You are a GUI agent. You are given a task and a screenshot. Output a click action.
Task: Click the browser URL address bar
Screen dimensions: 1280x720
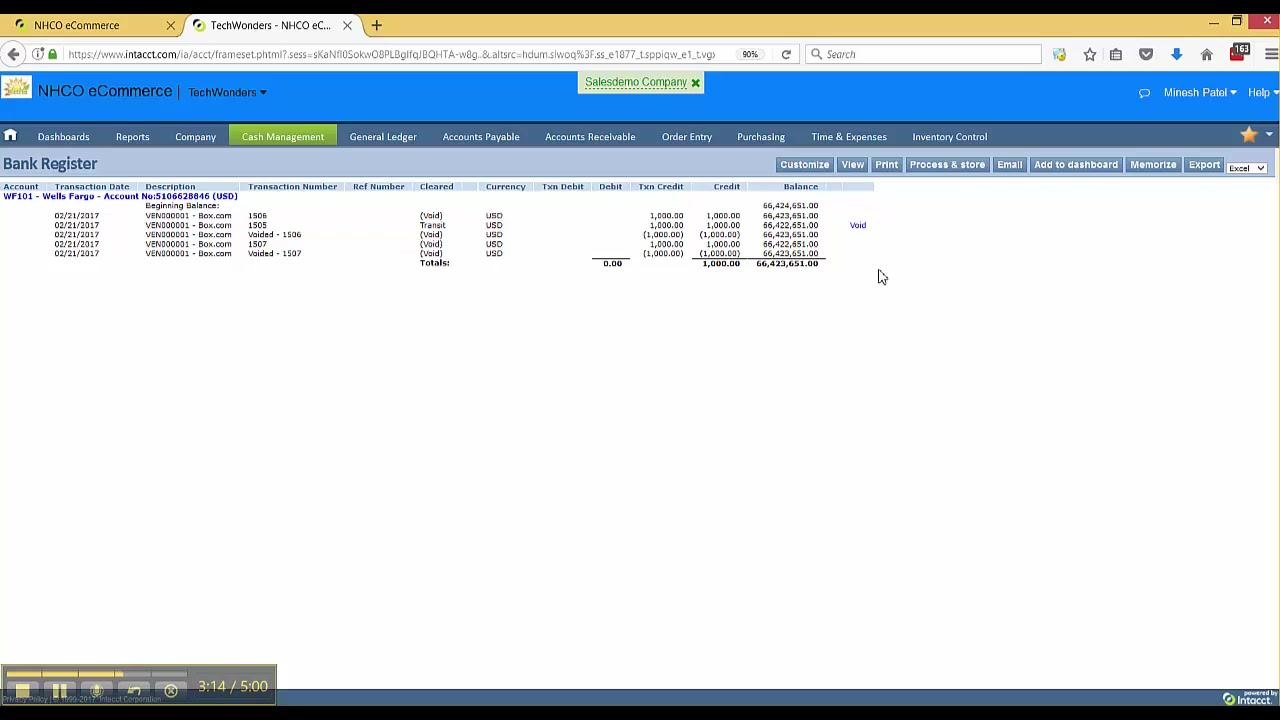point(392,54)
